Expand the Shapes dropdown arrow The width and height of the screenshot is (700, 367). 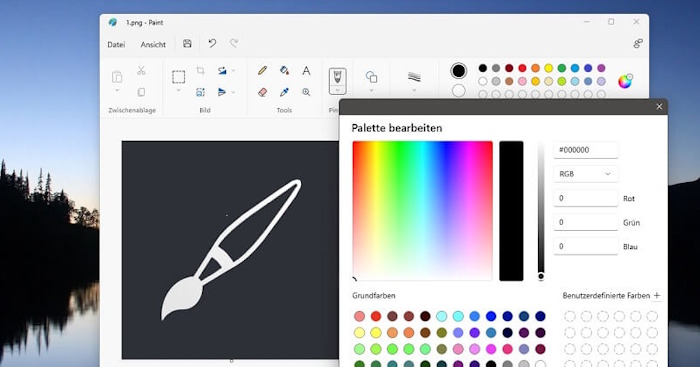(371, 91)
